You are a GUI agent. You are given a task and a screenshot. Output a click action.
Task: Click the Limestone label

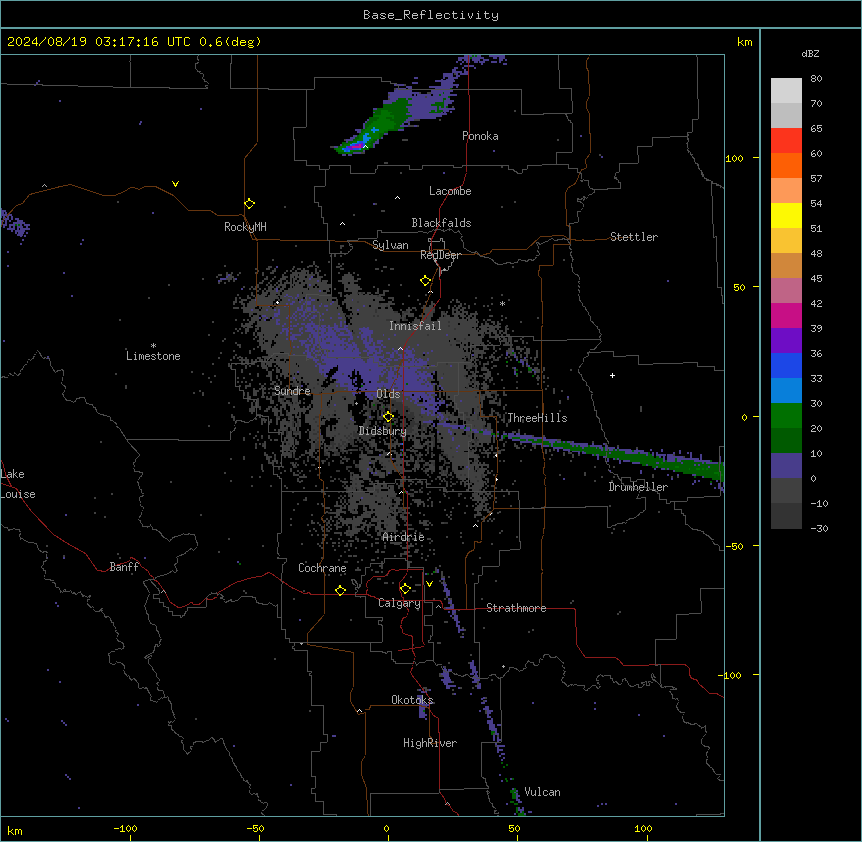[x=153, y=356]
